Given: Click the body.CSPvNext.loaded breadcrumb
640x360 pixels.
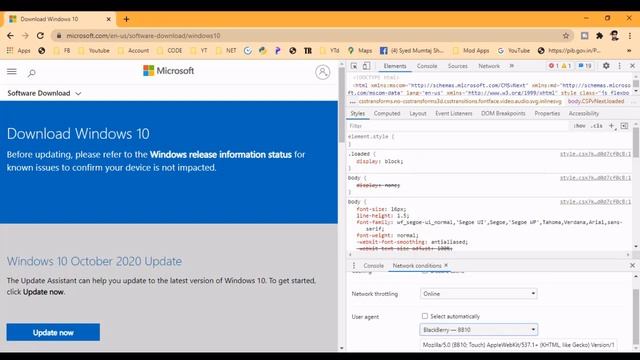Looking at the screenshot, I should click(596, 101).
